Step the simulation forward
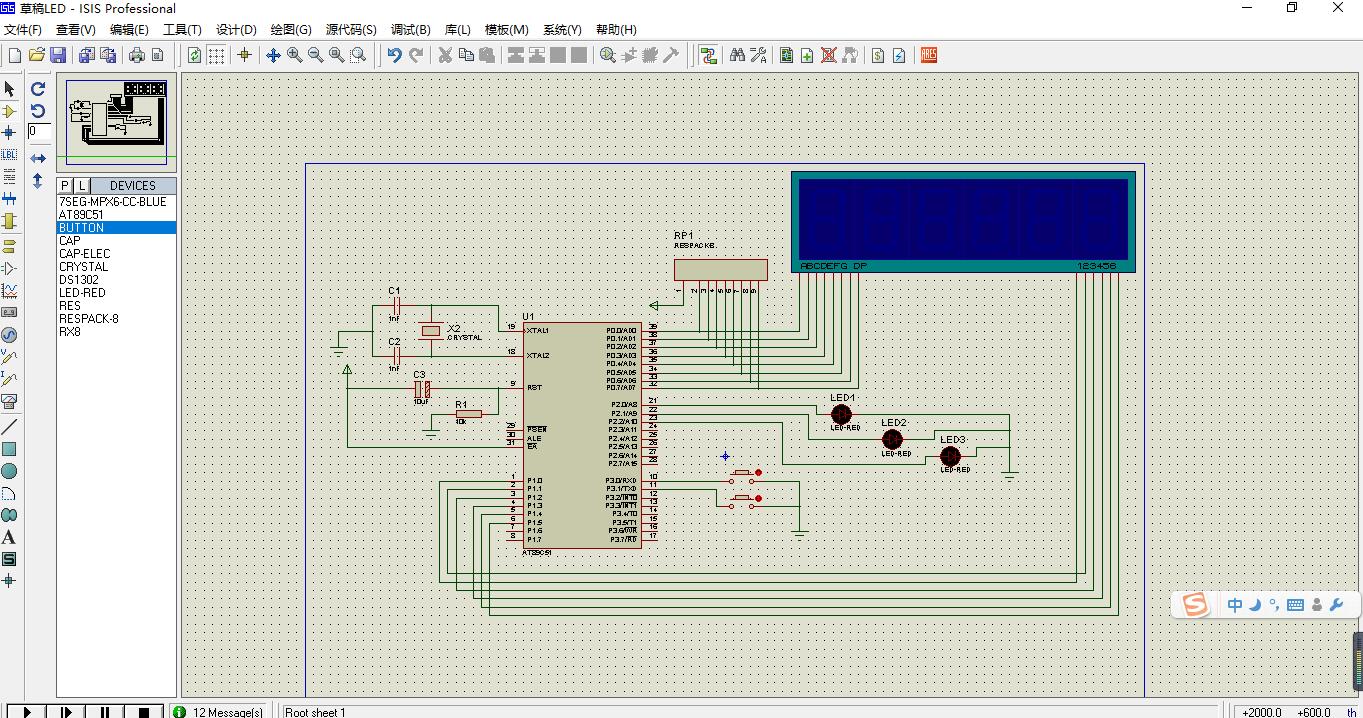 click(x=66, y=712)
